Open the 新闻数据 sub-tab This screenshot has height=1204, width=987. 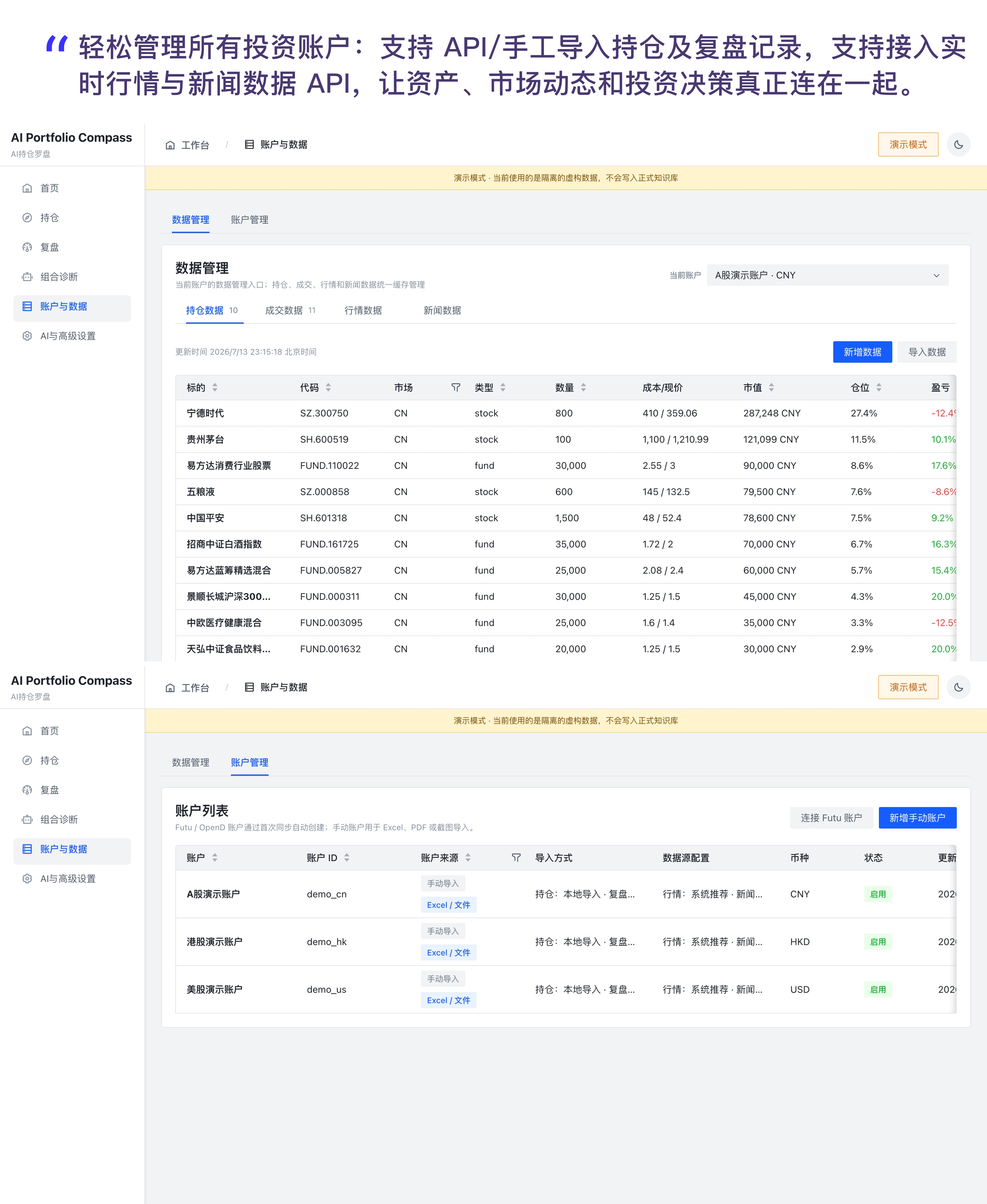[442, 310]
